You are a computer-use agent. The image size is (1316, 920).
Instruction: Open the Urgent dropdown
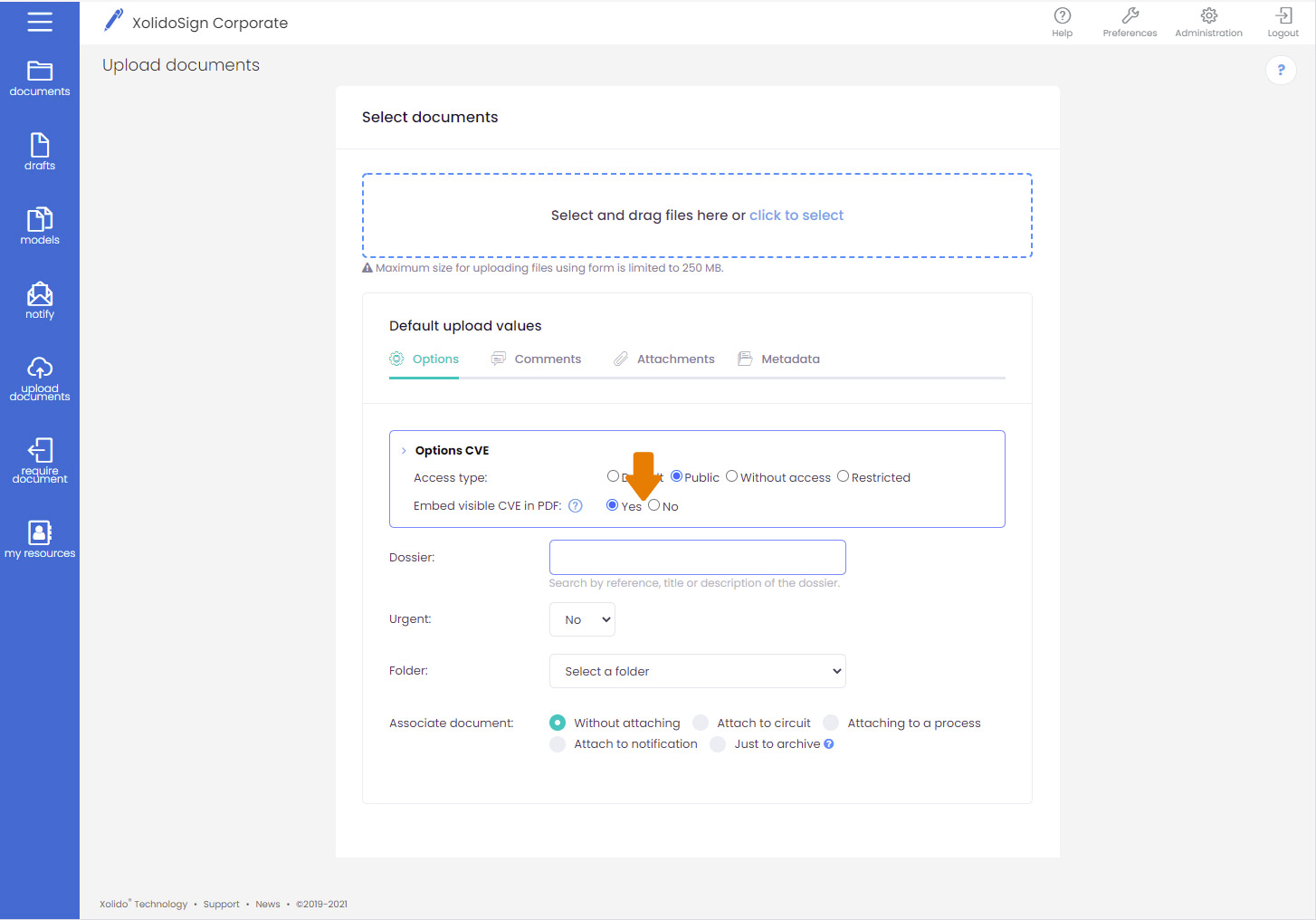(582, 619)
